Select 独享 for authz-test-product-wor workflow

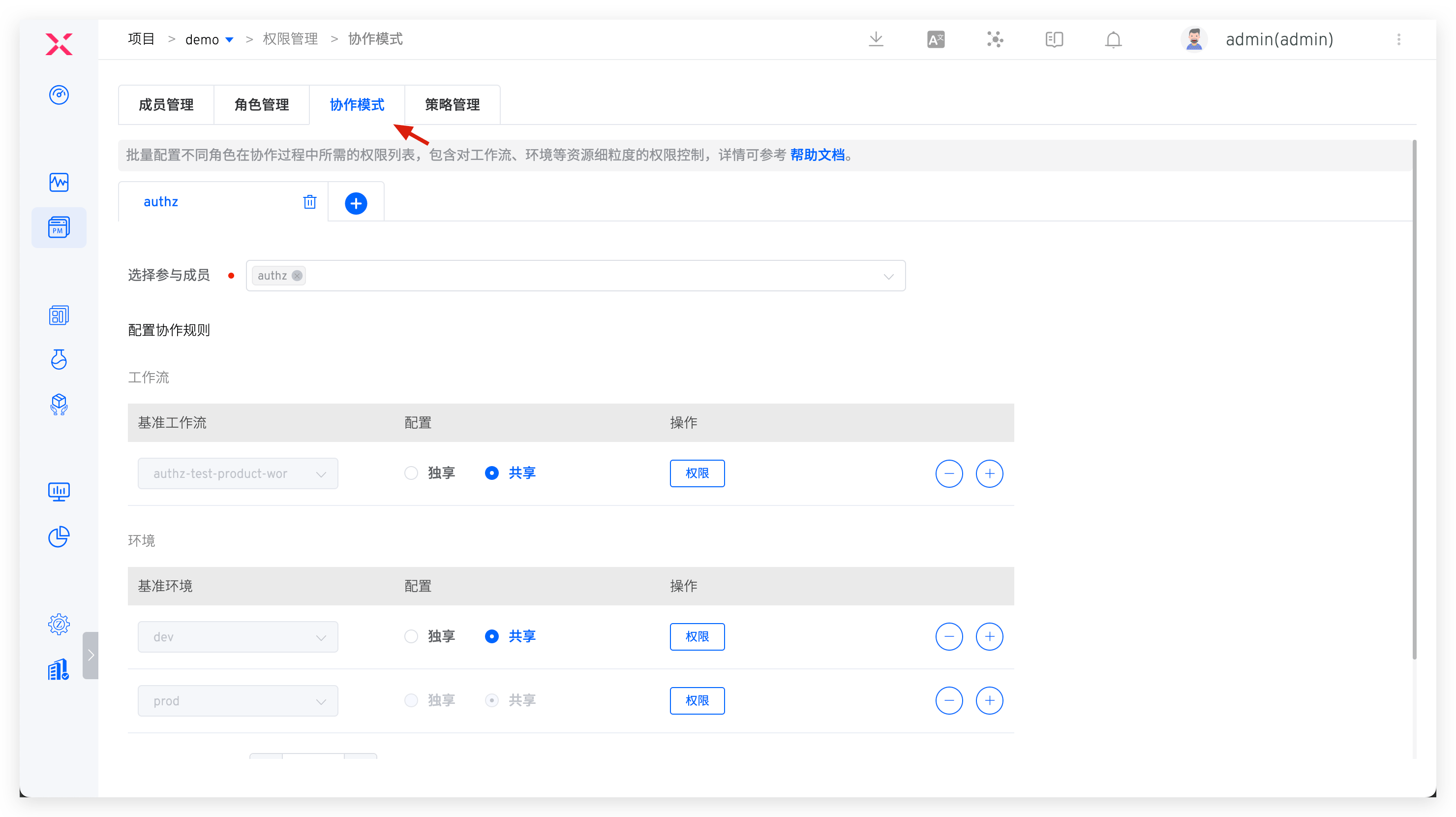[411, 472]
